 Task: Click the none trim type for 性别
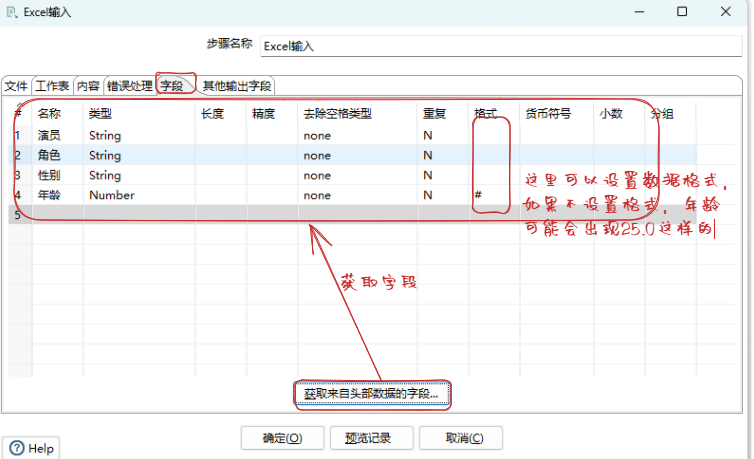pyautogui.click(x=358, y=175)
